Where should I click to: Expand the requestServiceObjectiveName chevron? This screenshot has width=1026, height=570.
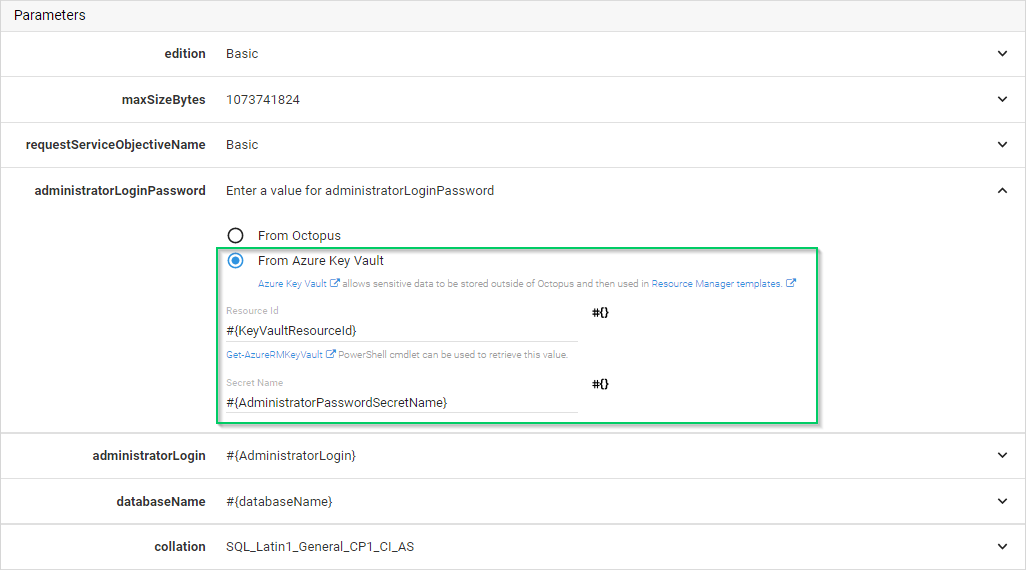1002,145
